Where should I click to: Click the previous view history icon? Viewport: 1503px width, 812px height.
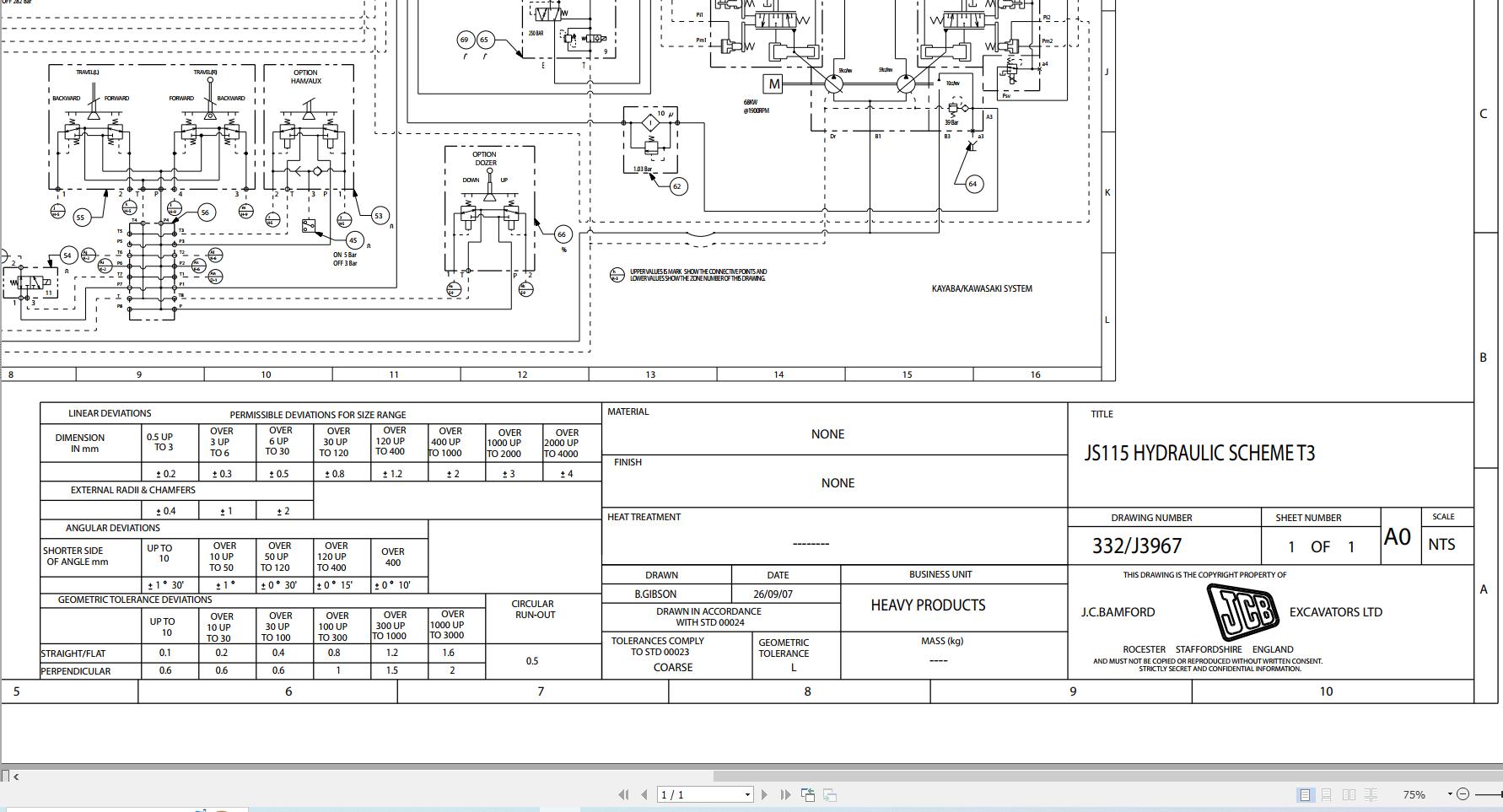click(809, 794)
